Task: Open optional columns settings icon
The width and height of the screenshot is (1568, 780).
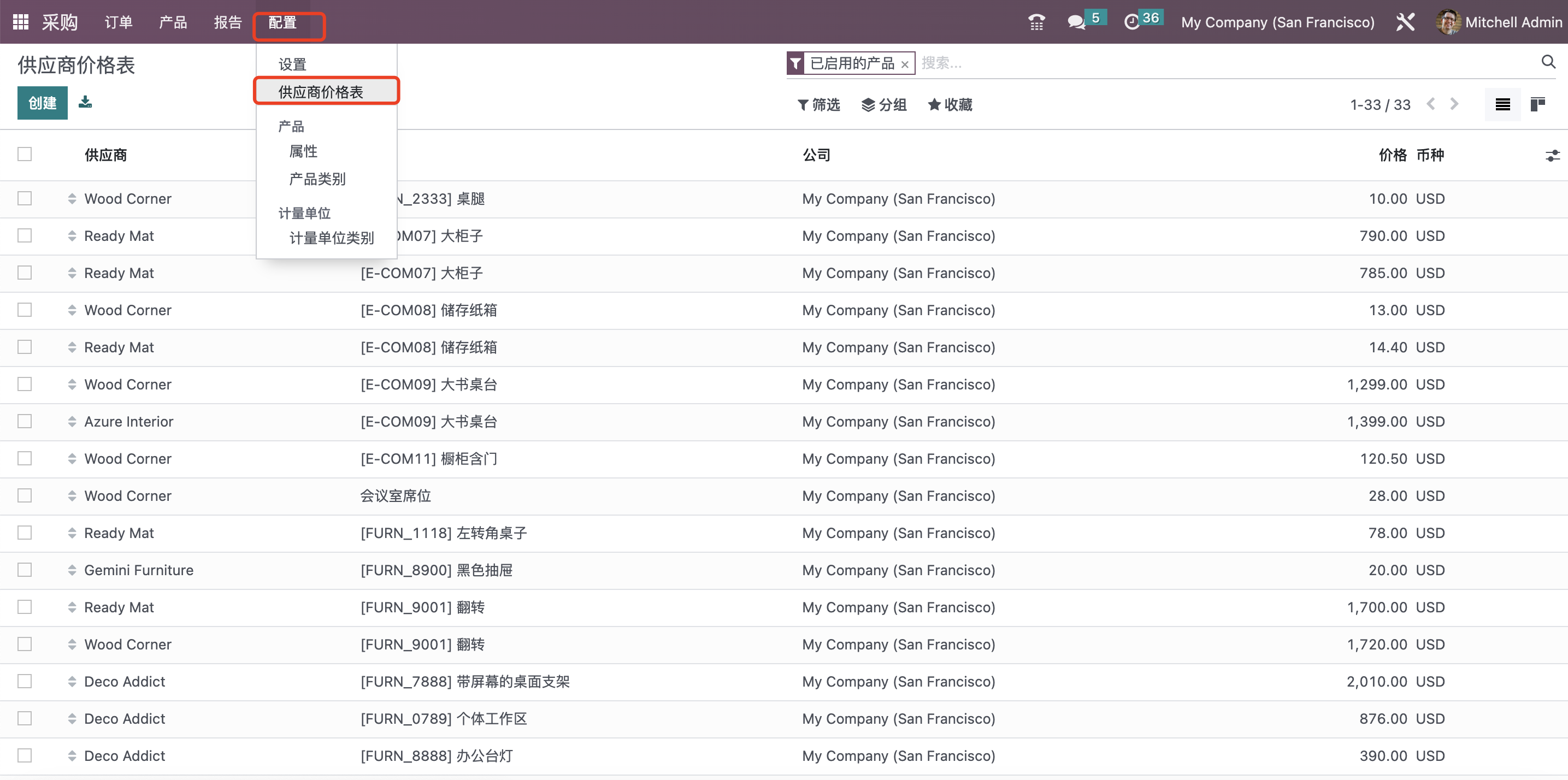Action: (x=1552, y=155)
